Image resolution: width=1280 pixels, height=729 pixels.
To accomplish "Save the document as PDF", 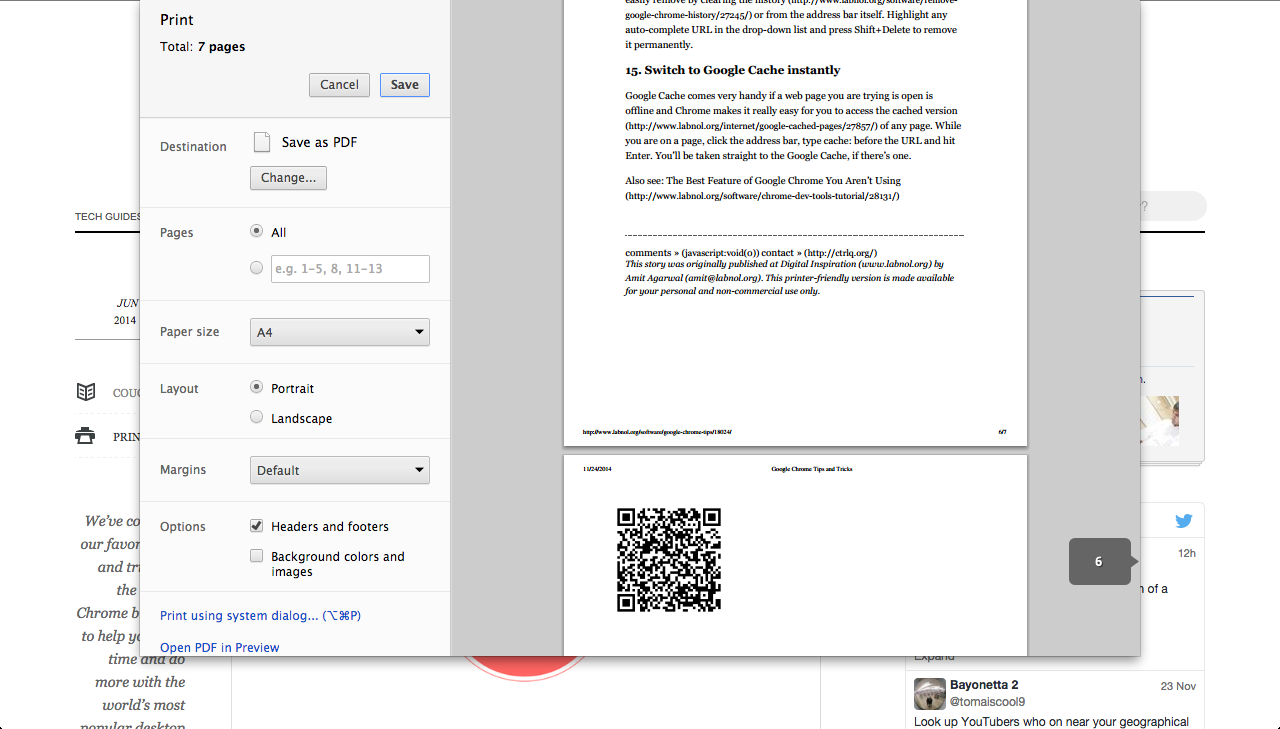I will pos(404,85).
